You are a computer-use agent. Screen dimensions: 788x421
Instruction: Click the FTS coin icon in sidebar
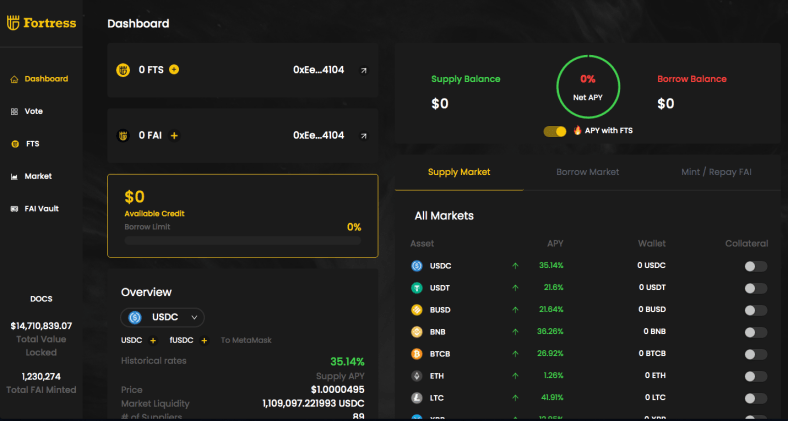point(15,144)
